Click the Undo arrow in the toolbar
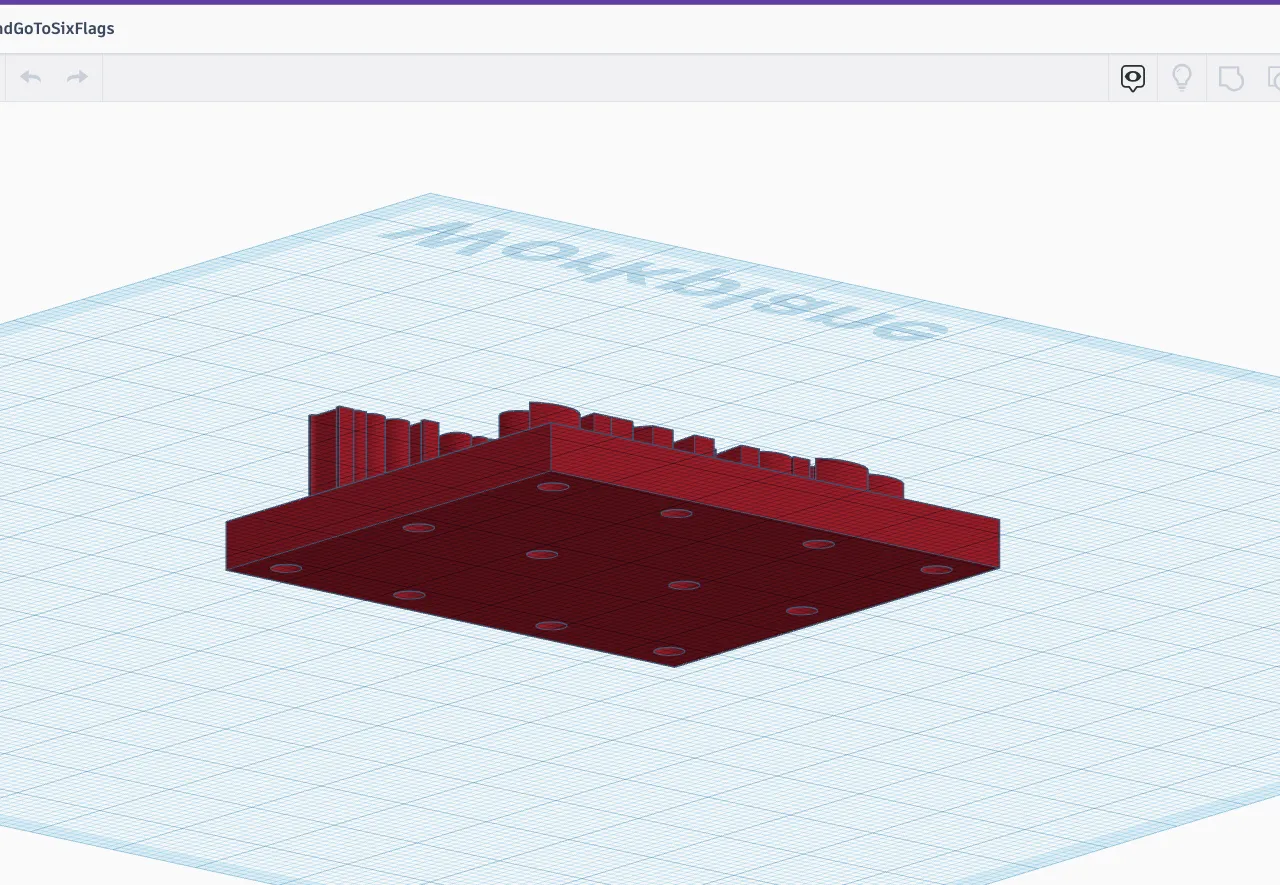Screen dimensions: 1280x885 (x=31, y=77)
